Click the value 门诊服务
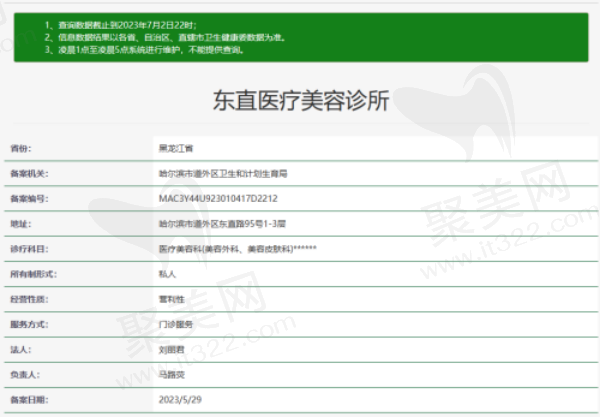The height and width of the screenshot is (417, 600). click(x=176, y=324)
